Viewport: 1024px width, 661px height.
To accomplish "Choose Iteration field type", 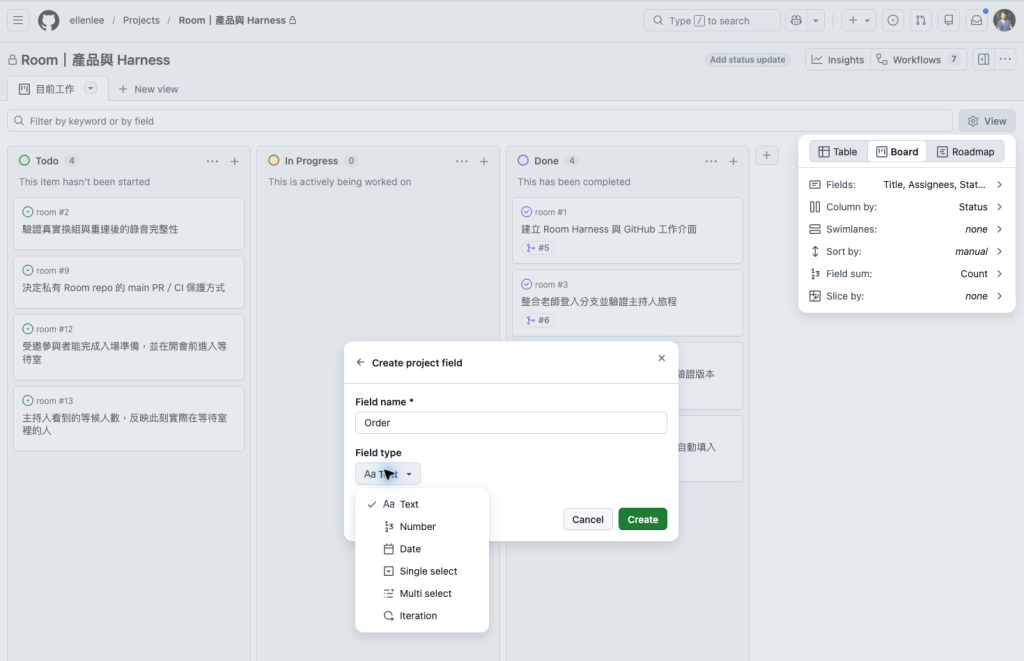I will 422,615.
